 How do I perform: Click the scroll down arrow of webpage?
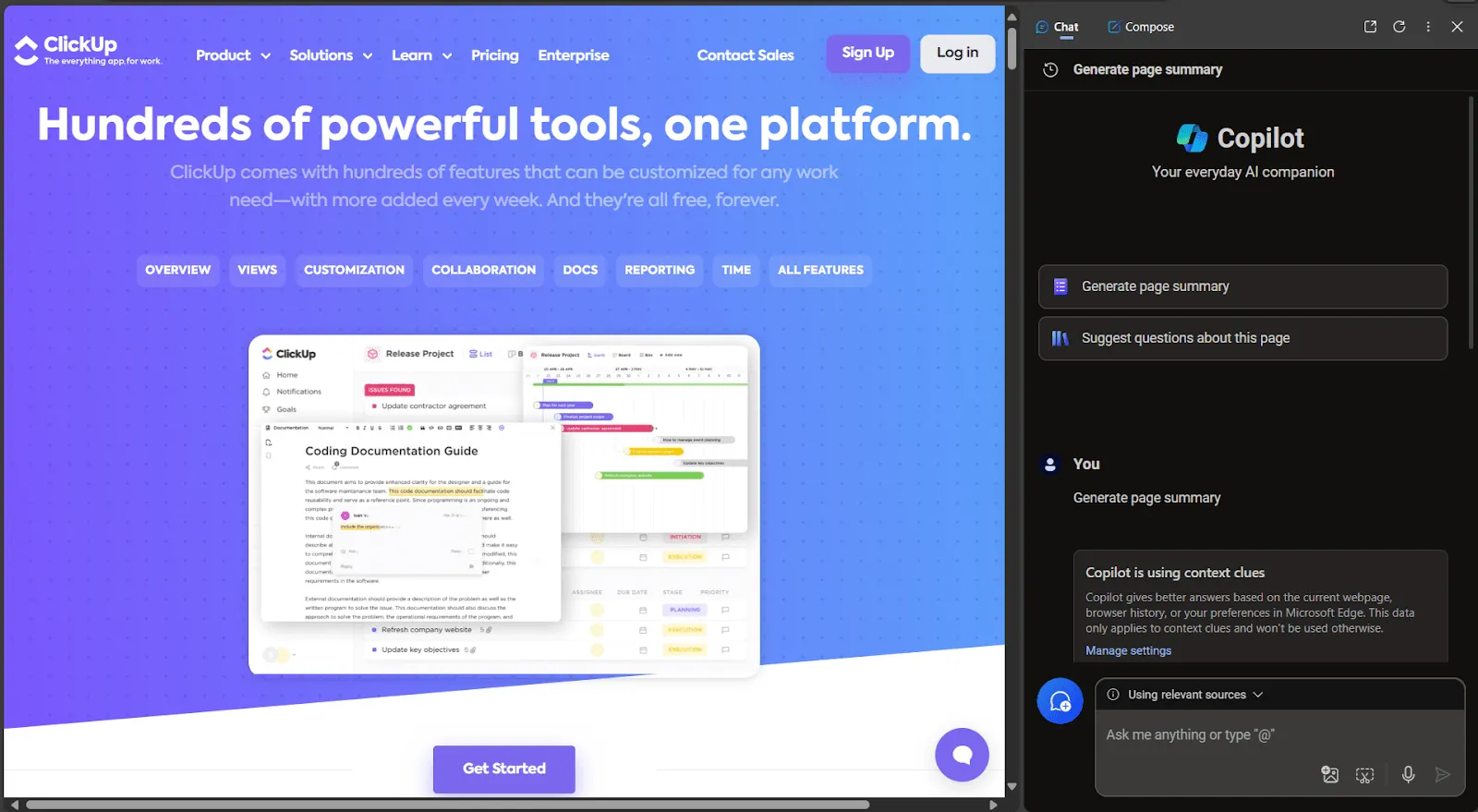[x=1012, y=787]
